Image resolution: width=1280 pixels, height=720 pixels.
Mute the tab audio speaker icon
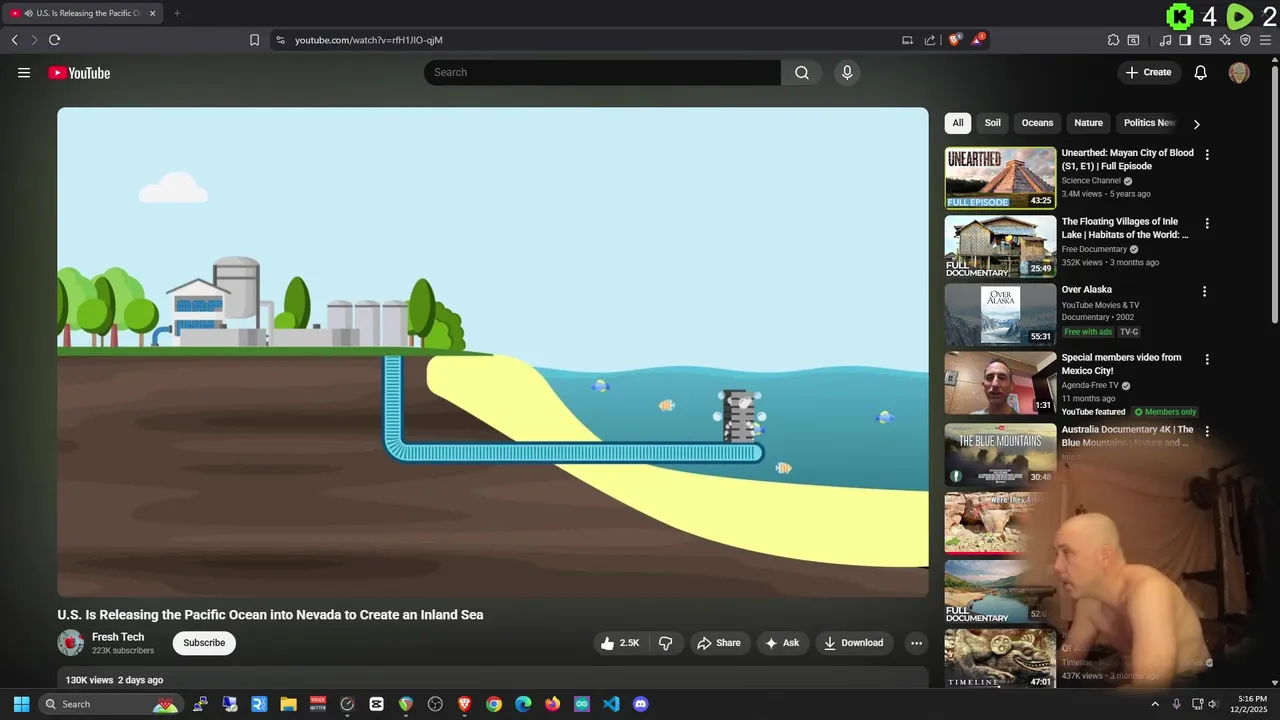tap(28, 13)
